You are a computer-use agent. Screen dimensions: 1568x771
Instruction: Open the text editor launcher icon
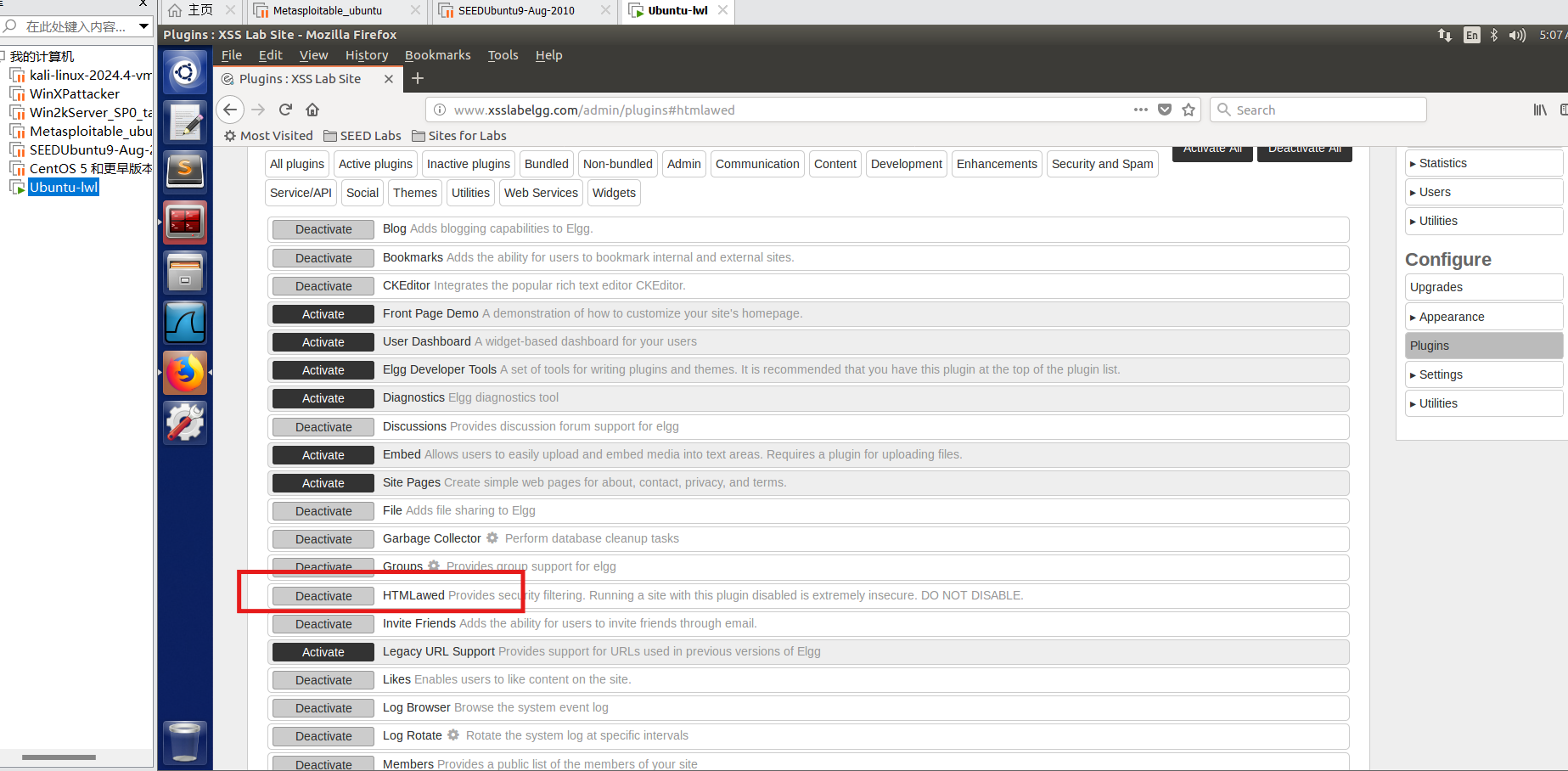click(x=185, y=122)
